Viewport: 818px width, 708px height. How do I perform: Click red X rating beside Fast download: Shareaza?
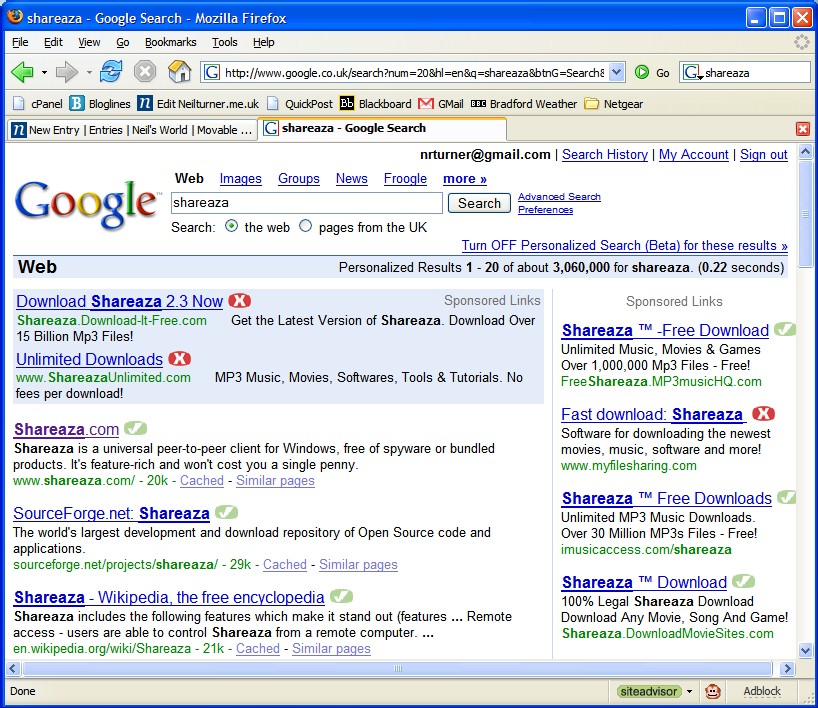click(764, 414)
